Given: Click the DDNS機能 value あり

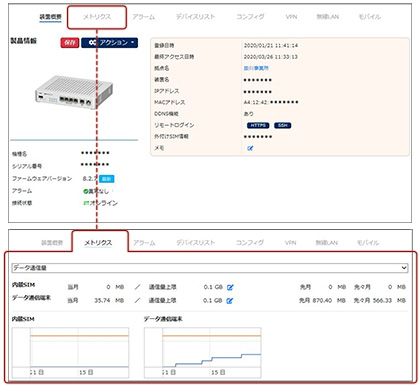Looking at the screenshot, I should click(249, 114).
